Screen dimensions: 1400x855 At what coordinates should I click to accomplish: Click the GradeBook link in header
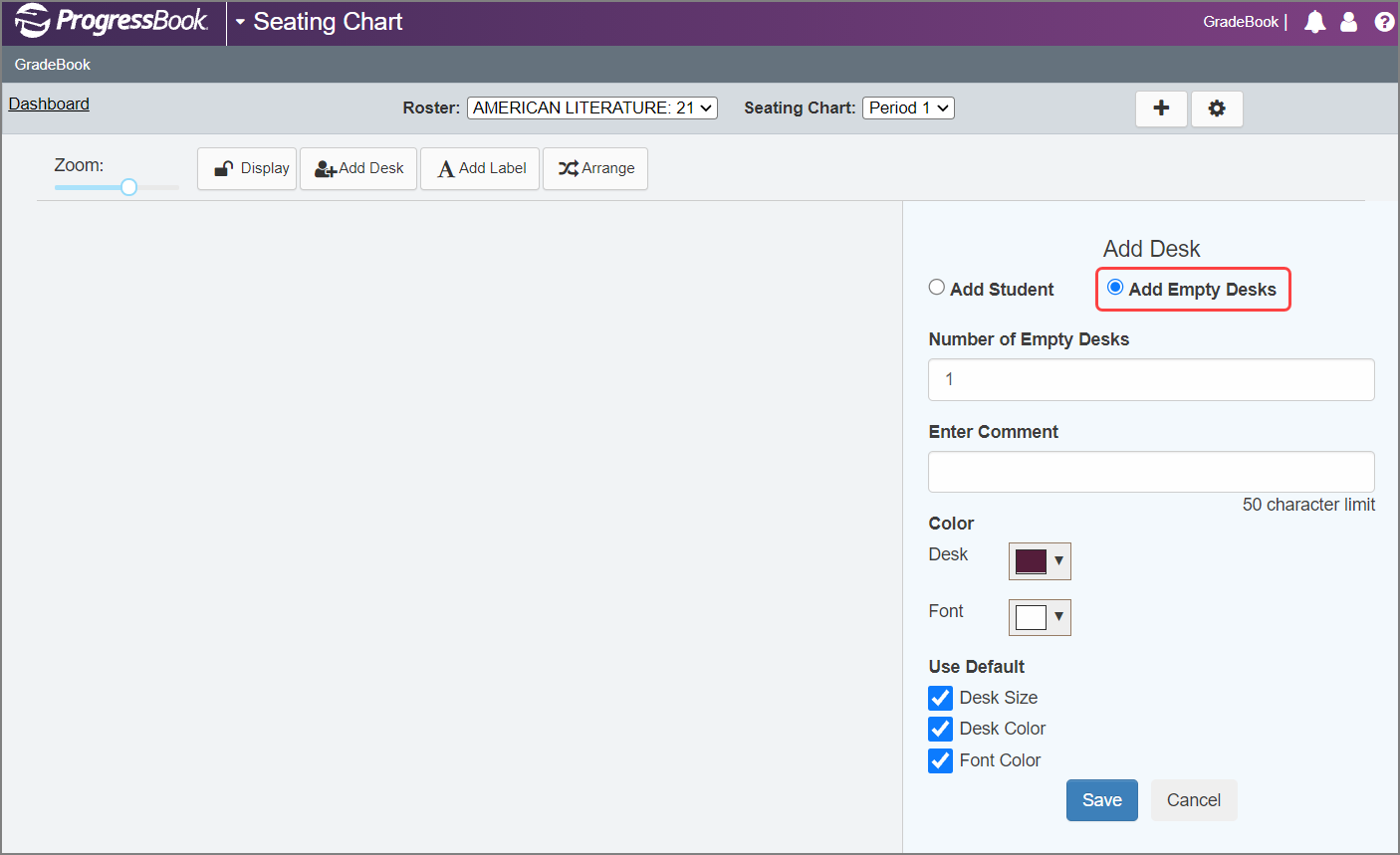(x=1241, y=22)
